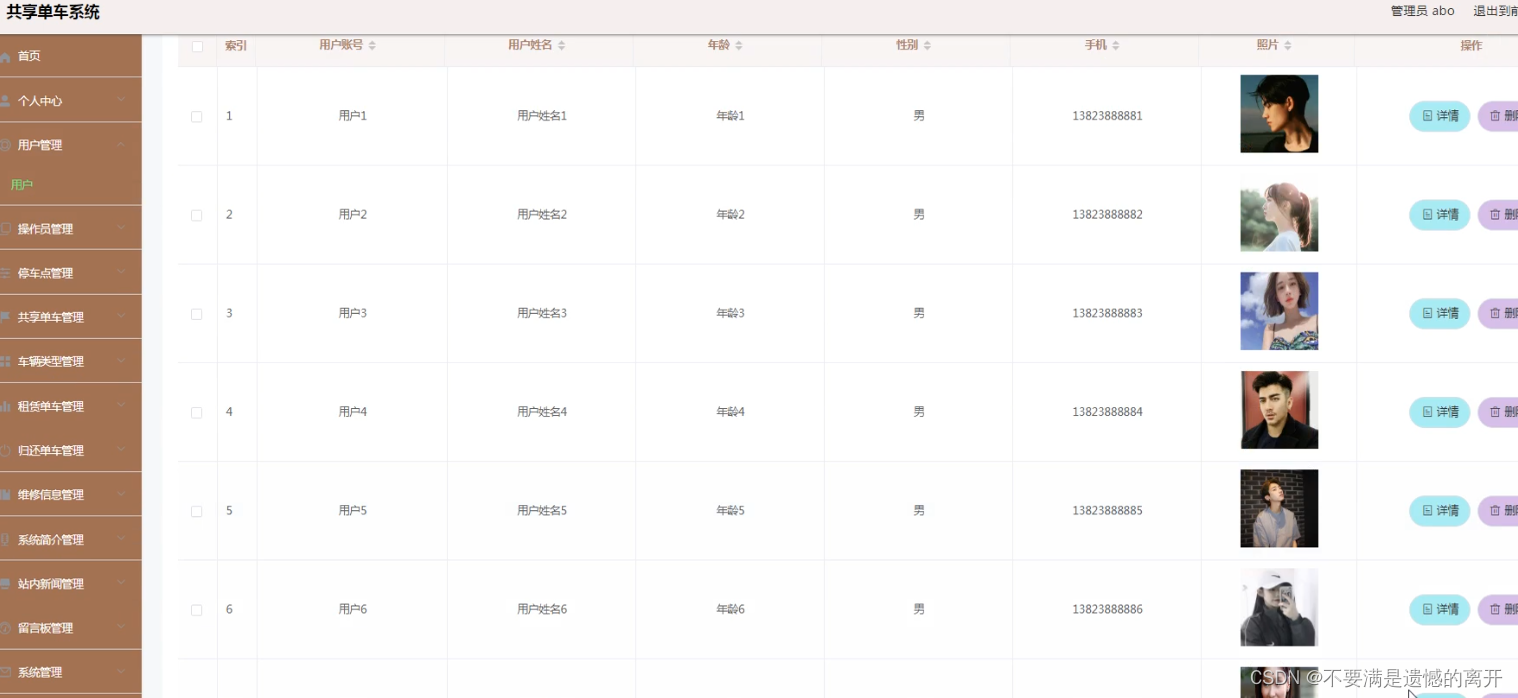Check the row checkbox for 用户2

pyautogui.click(x=197, y=215)
